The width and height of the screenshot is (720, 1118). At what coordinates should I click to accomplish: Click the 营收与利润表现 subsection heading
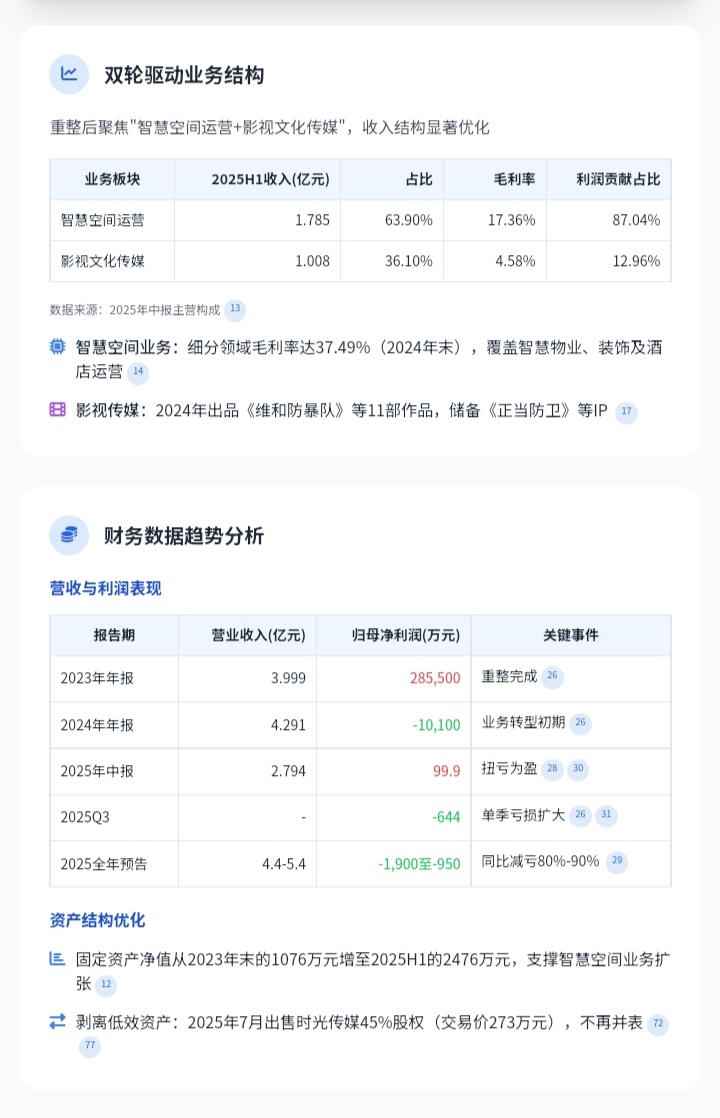(x=106, y=588)
